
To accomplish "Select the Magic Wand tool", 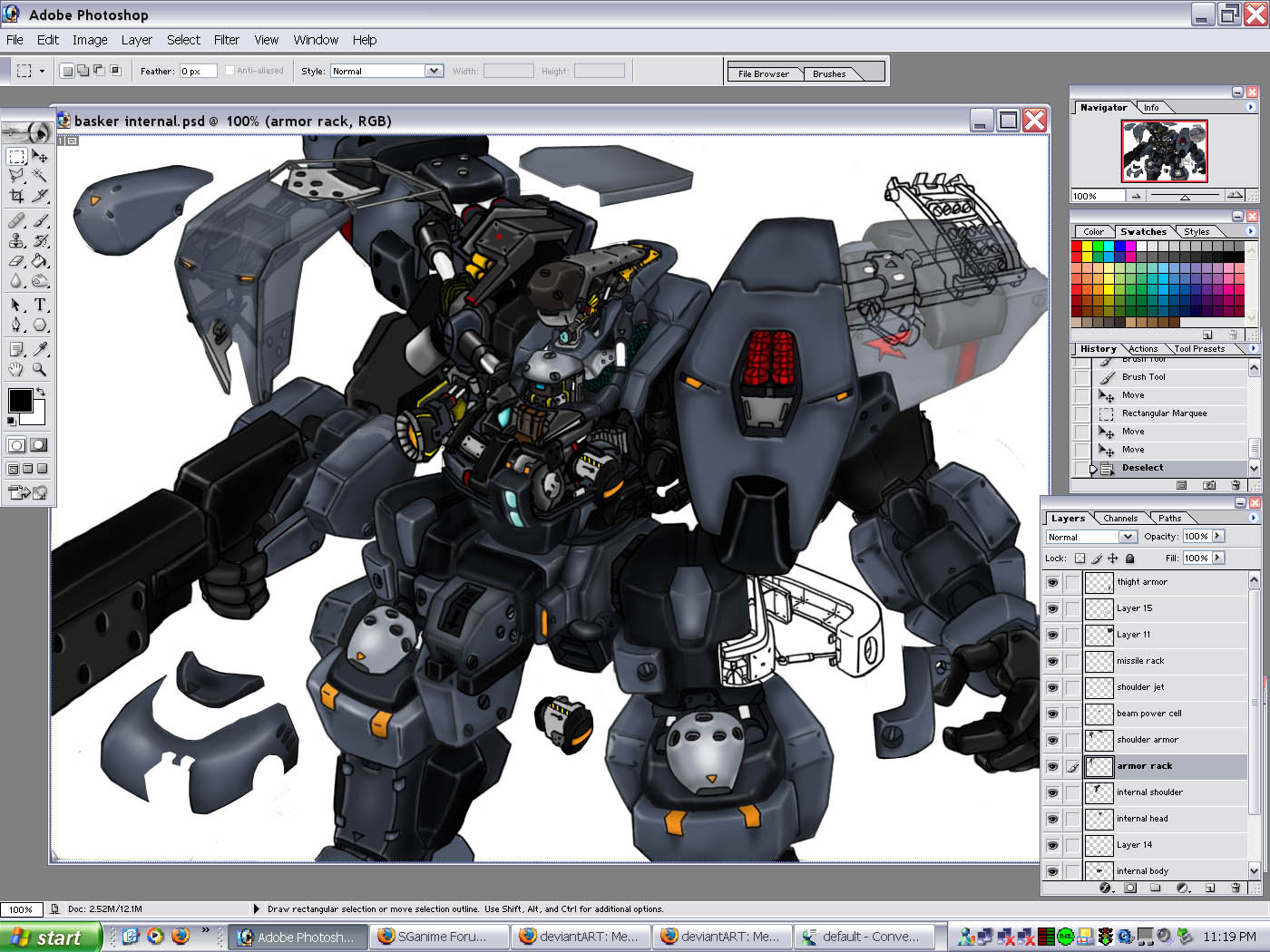I will coord(40,175).
